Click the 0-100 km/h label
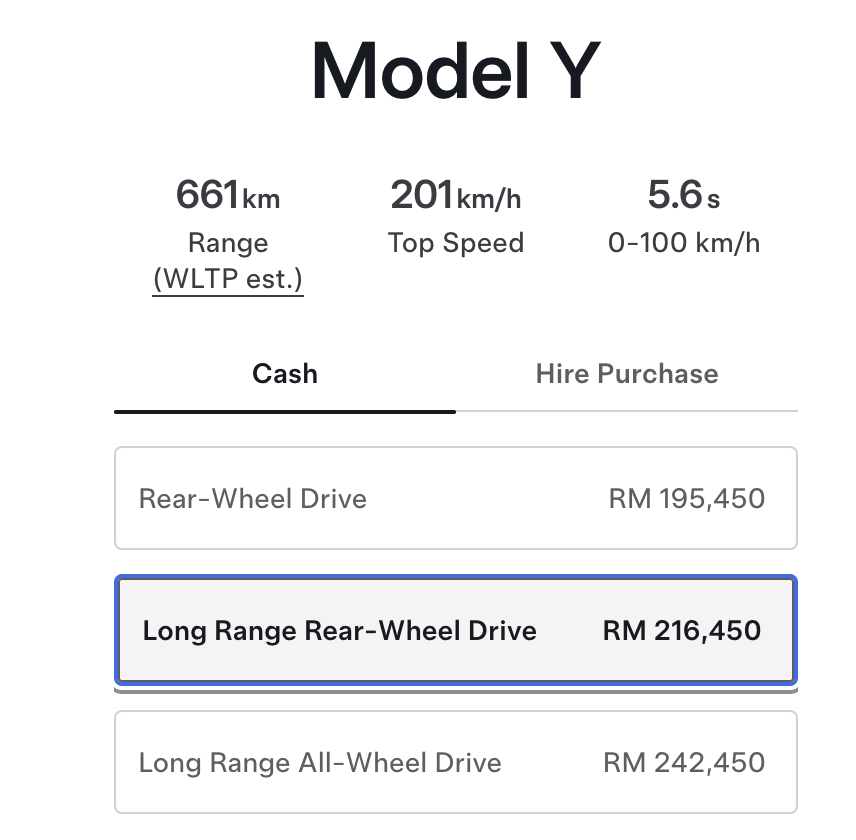 [x=684, y=243]
